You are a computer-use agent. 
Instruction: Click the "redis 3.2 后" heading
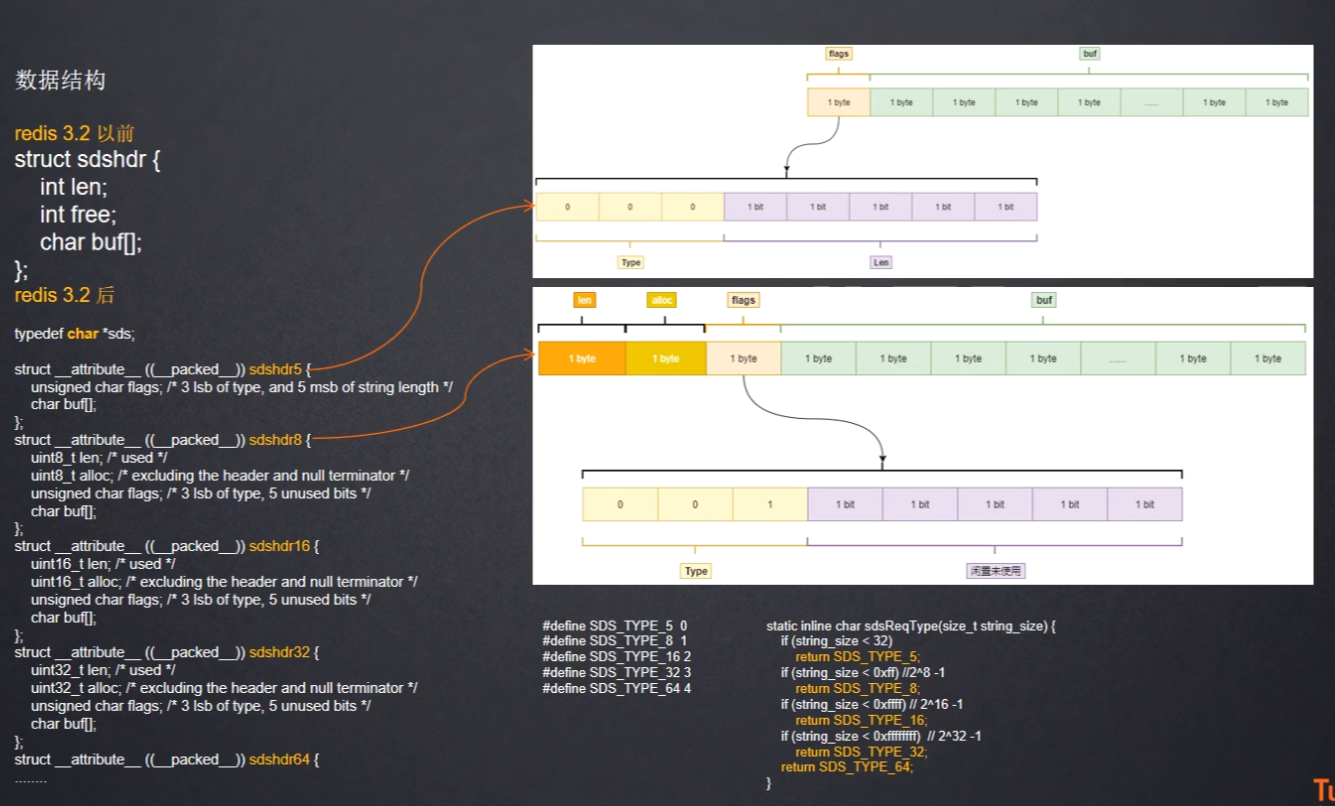click(x=64, y=296)
